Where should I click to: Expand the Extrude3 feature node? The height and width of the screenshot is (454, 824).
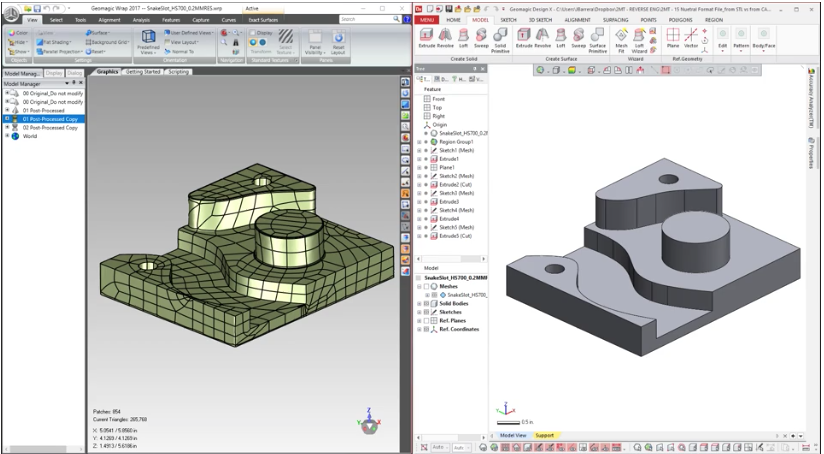(419, 202)
